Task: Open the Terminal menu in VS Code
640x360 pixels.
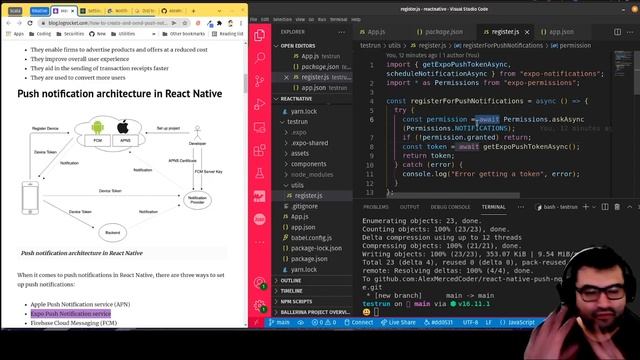Action: (x=338, y=19)
